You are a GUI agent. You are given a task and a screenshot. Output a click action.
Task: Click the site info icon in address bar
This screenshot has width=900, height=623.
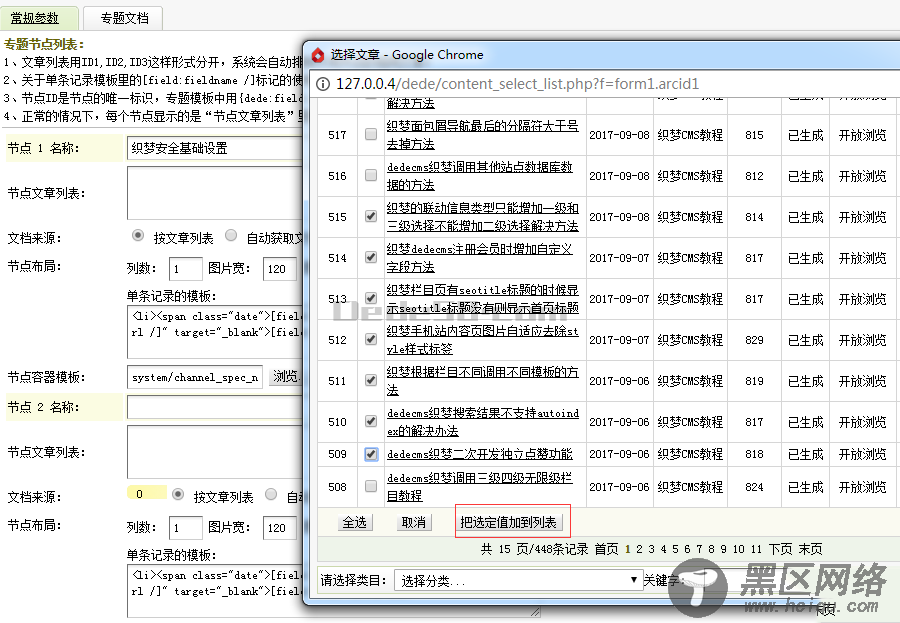pyautogui.click(x=323, y=84)
